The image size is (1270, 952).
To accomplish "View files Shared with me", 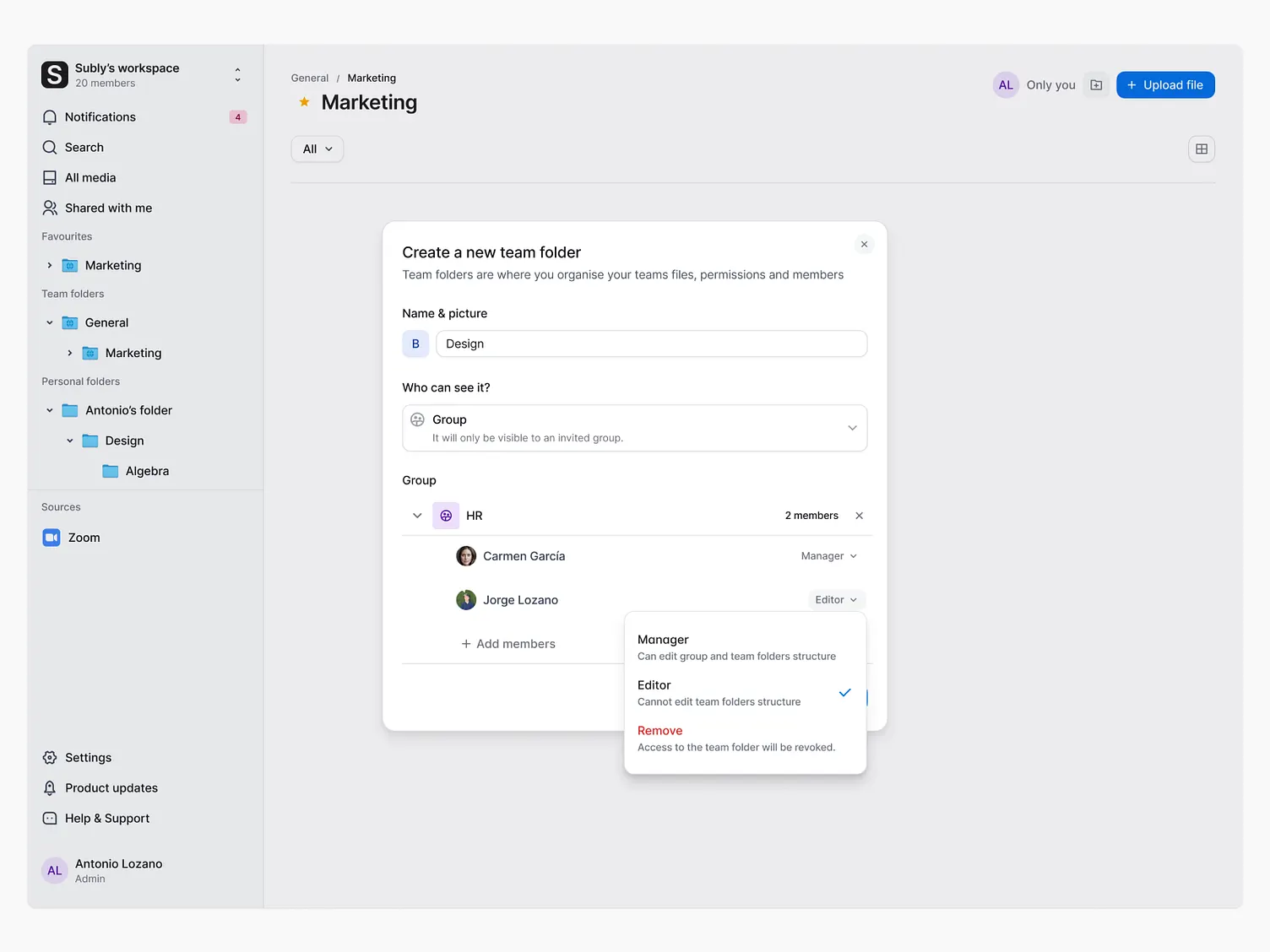I will [x=108, y=208].
